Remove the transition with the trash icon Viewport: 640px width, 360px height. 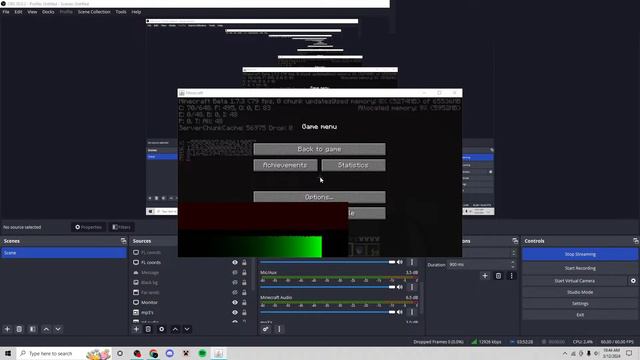(498, 276)
